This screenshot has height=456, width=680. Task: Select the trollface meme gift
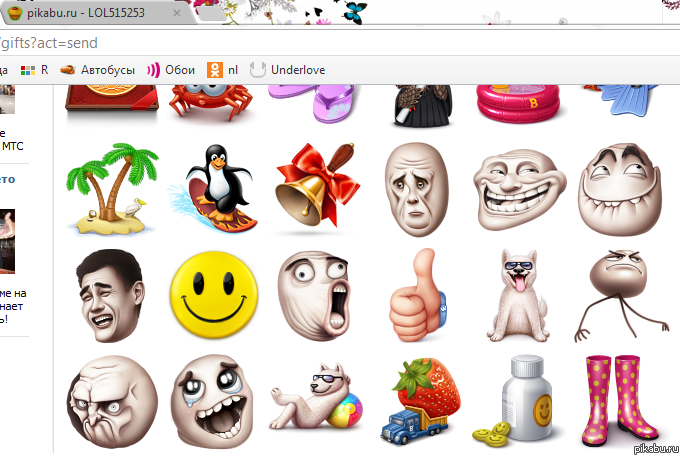coord(511,185)
